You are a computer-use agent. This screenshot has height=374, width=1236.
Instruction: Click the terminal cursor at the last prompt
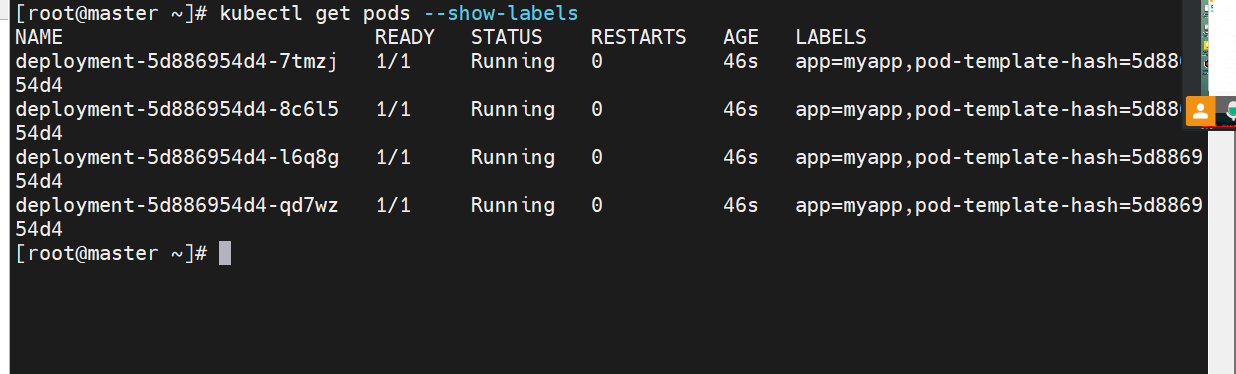point(225,253)
